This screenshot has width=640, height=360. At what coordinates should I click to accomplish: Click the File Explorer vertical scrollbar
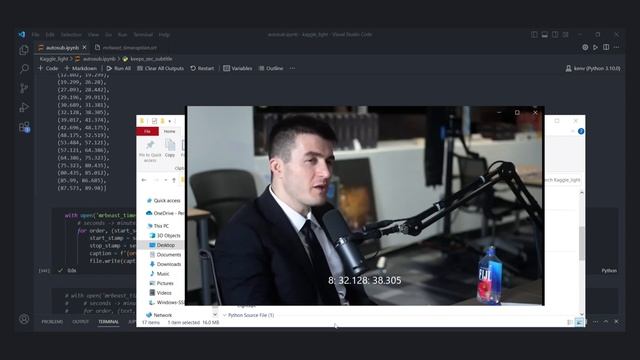click(x=582, y=243)
